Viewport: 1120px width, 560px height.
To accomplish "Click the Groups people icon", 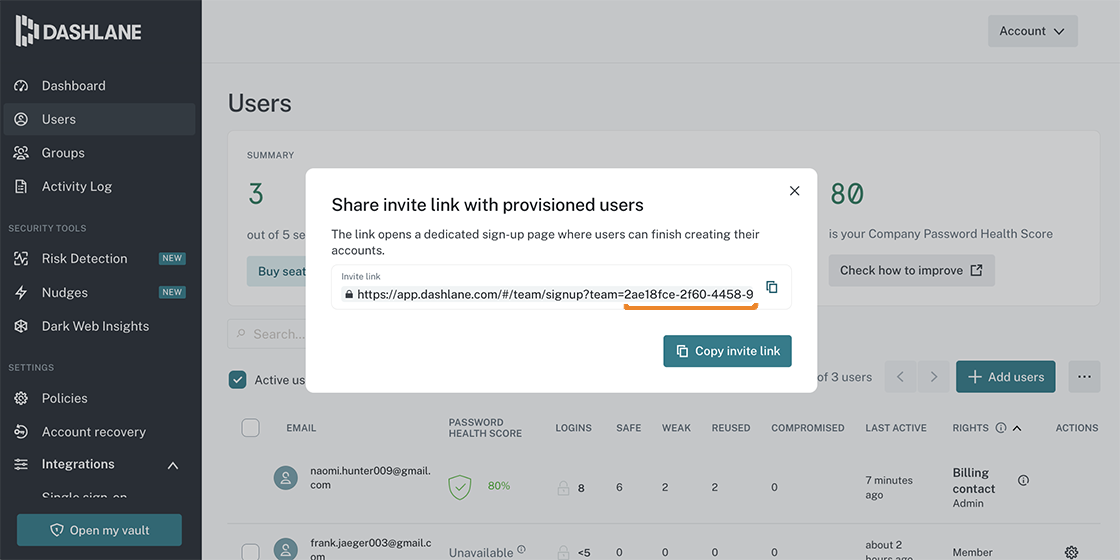I will pyautogui.click(x=21, y=153).
